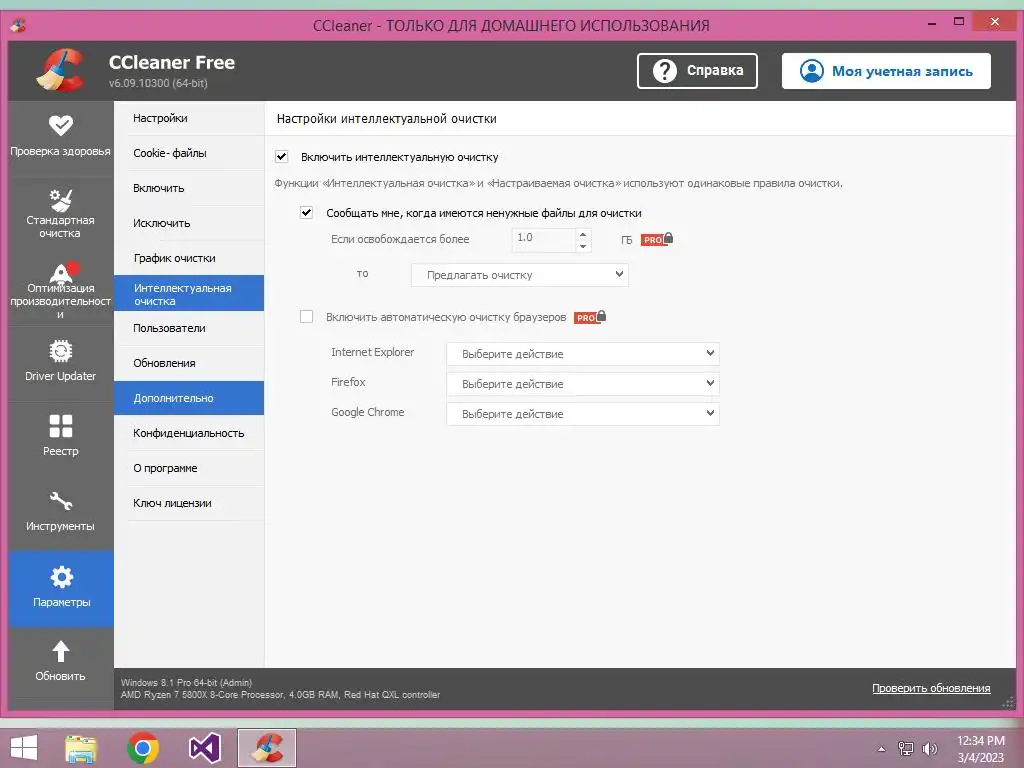Screen dimensions: 1024x768
Task: Select О программе in options list
Action: [x=189, y=468]
